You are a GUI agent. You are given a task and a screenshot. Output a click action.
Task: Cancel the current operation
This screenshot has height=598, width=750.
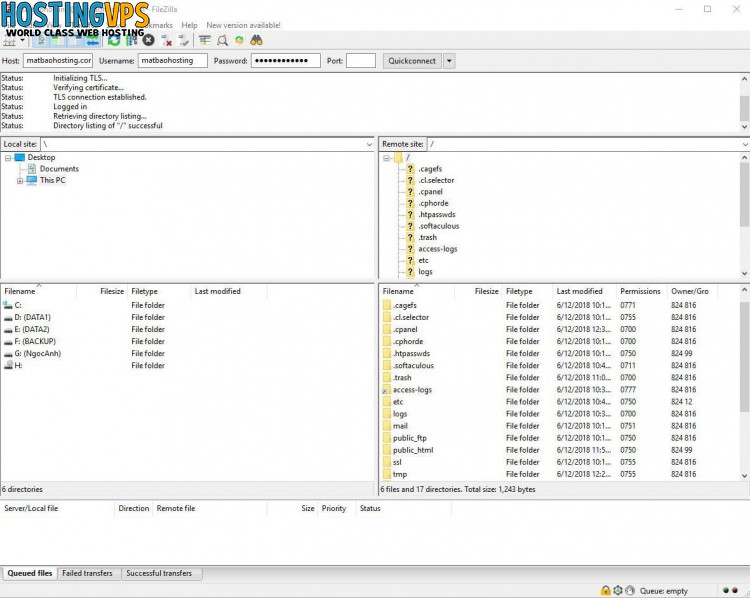(148, 40)
